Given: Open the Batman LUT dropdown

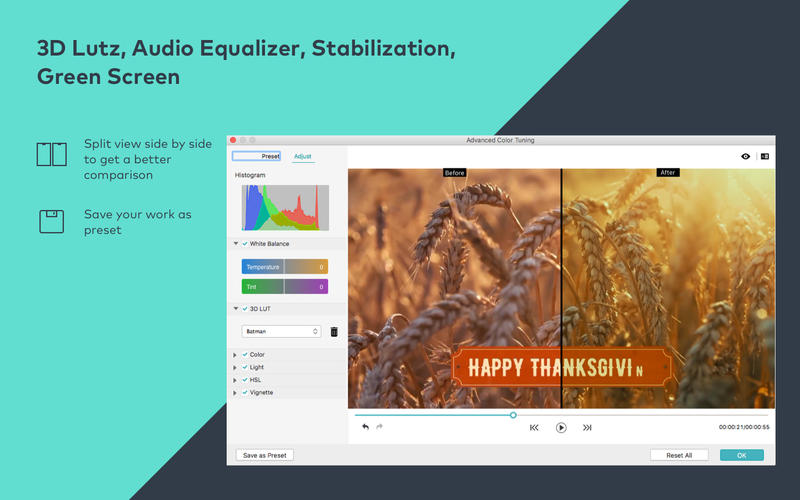Looking at the screenshot, I should coord(281,332).
